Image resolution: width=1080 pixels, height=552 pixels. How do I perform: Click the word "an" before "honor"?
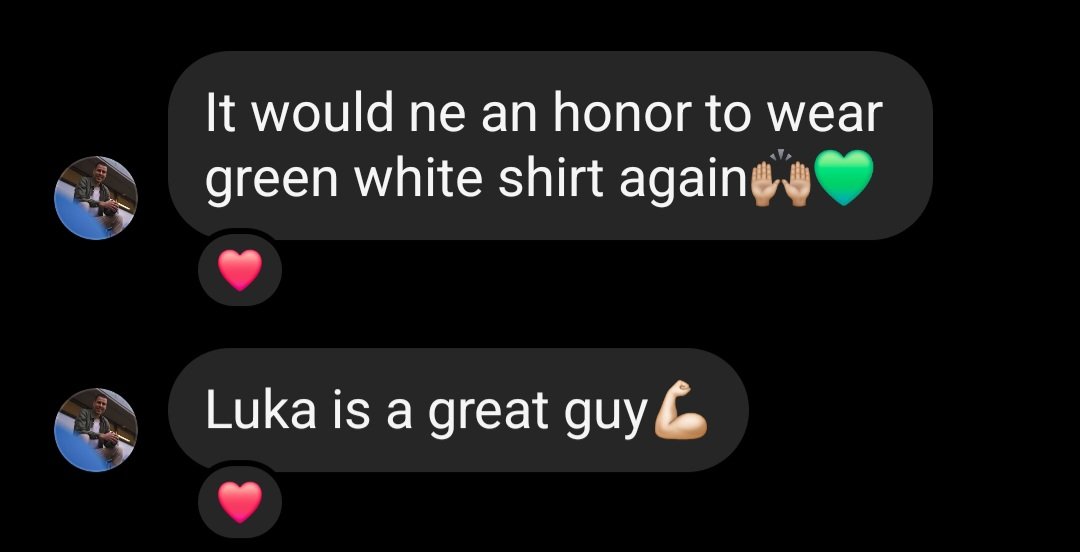coord(509,118)
